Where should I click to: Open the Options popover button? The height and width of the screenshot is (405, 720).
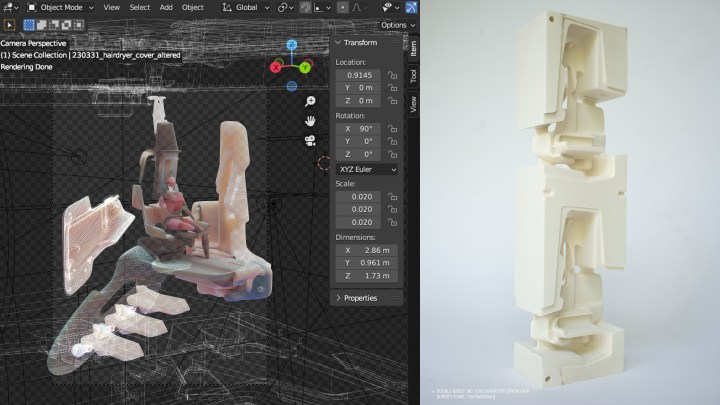click(x=397, y=25)
